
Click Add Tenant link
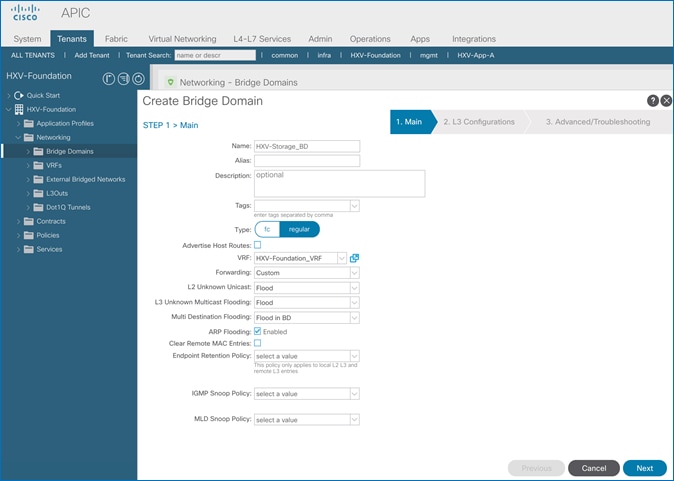(x=92, y=55)
